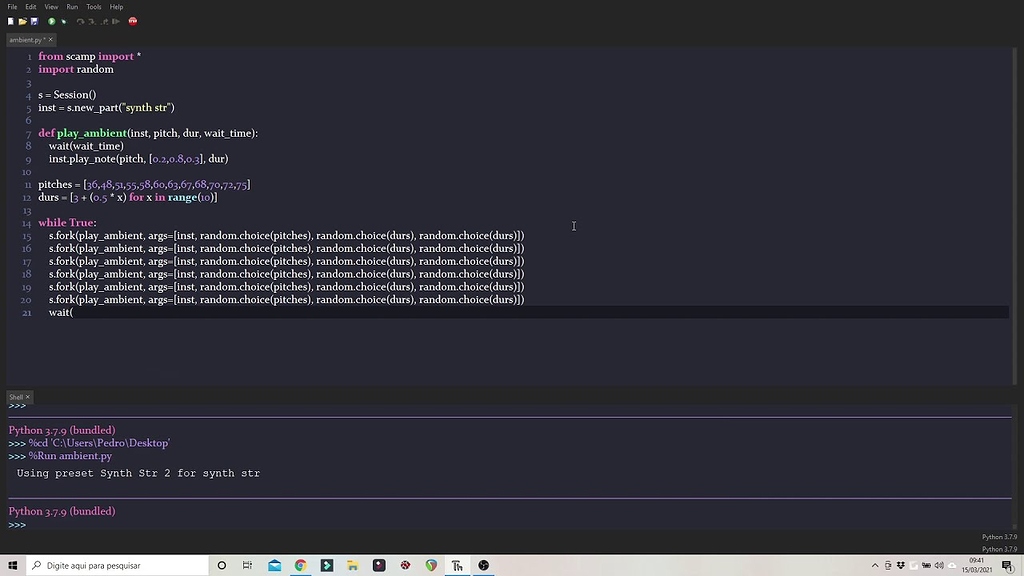
Task: Open the Help menu
Action: tap(116, 7)
